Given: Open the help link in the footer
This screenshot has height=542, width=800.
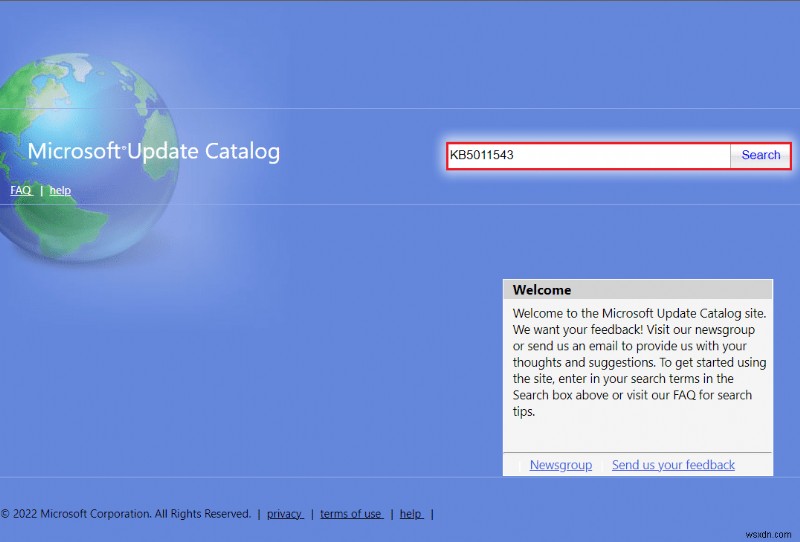Looking at the screenshot, I should point(411,514).
